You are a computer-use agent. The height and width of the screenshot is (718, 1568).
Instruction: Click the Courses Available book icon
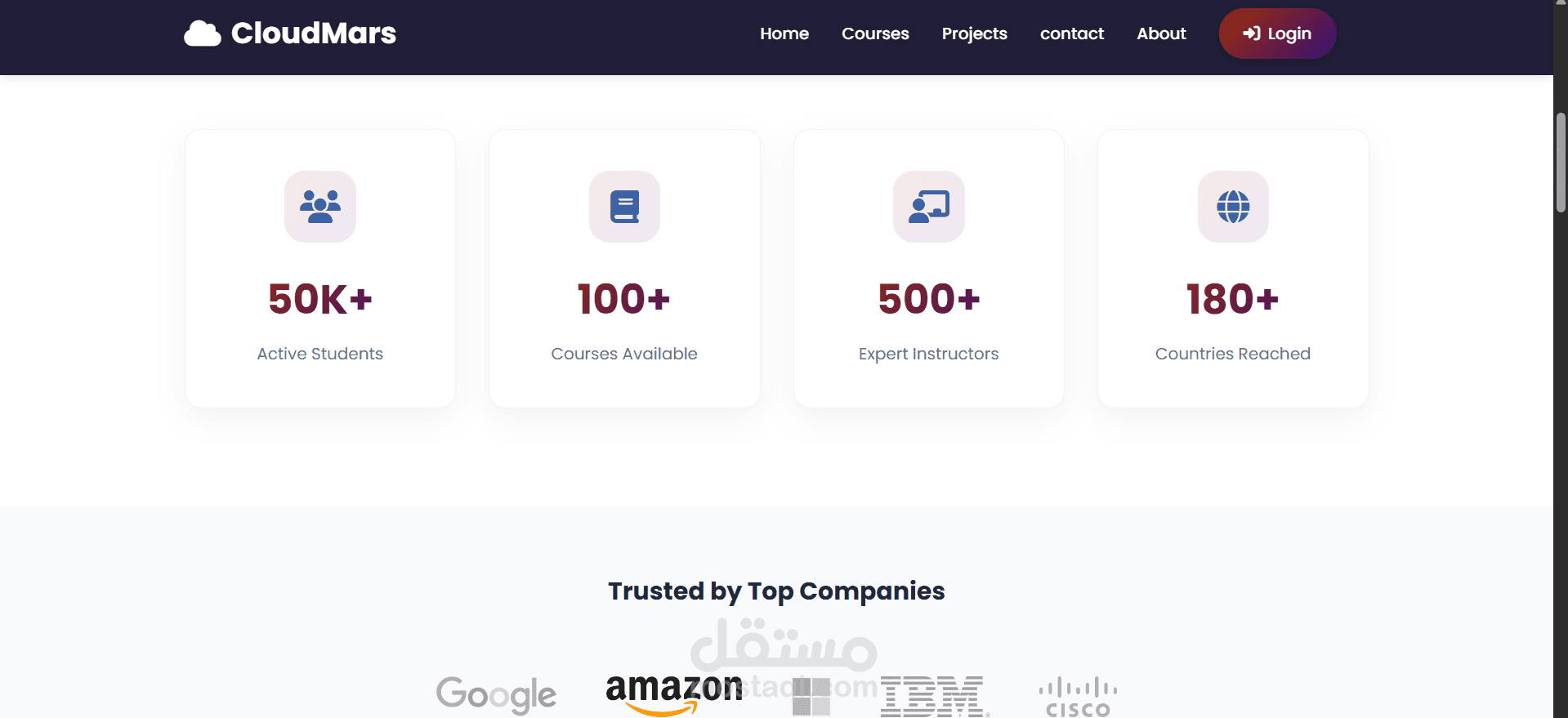coord(624,207)
